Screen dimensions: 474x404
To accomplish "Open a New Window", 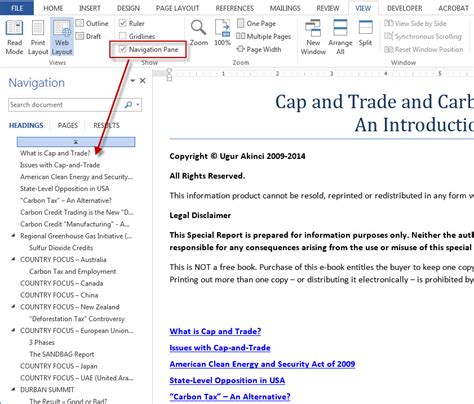I will pos(313,37).
